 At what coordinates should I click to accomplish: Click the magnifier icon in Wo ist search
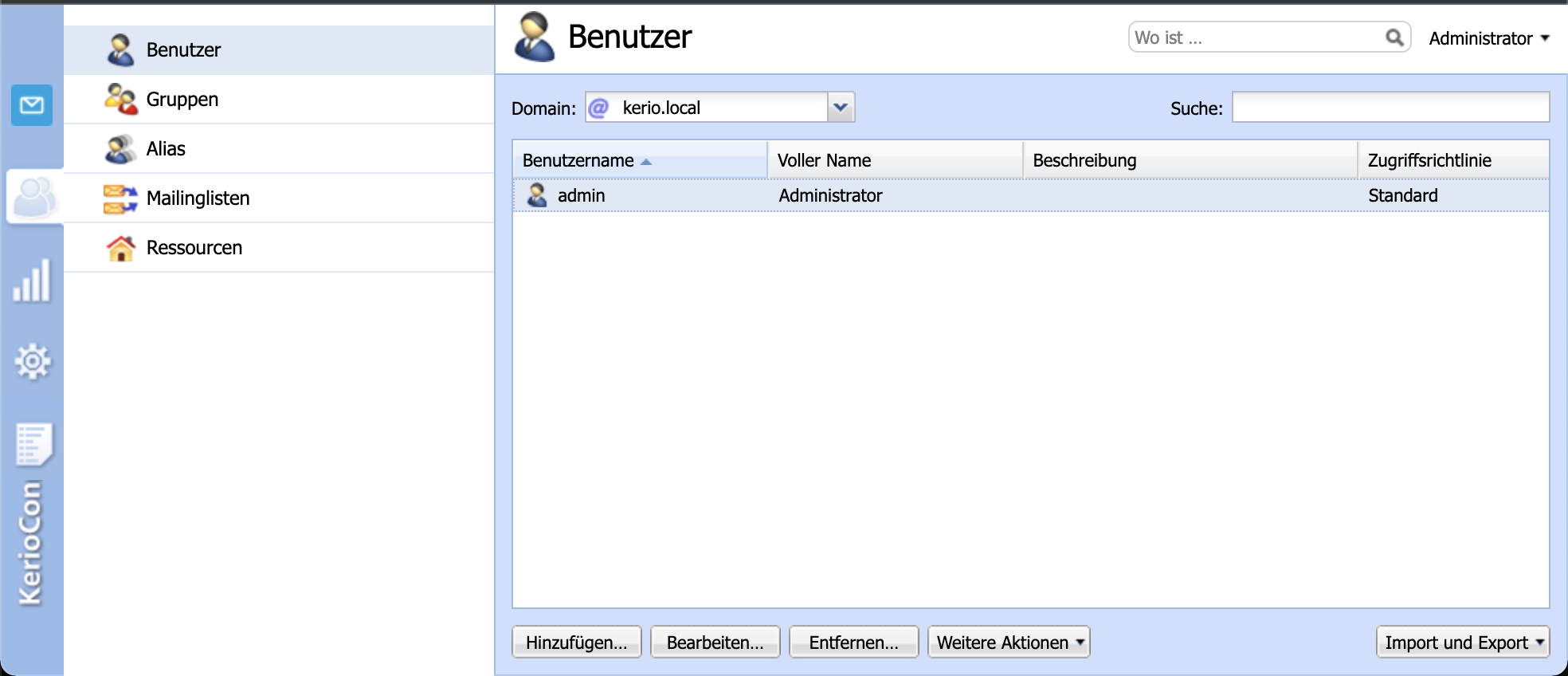coord(1394,37)
